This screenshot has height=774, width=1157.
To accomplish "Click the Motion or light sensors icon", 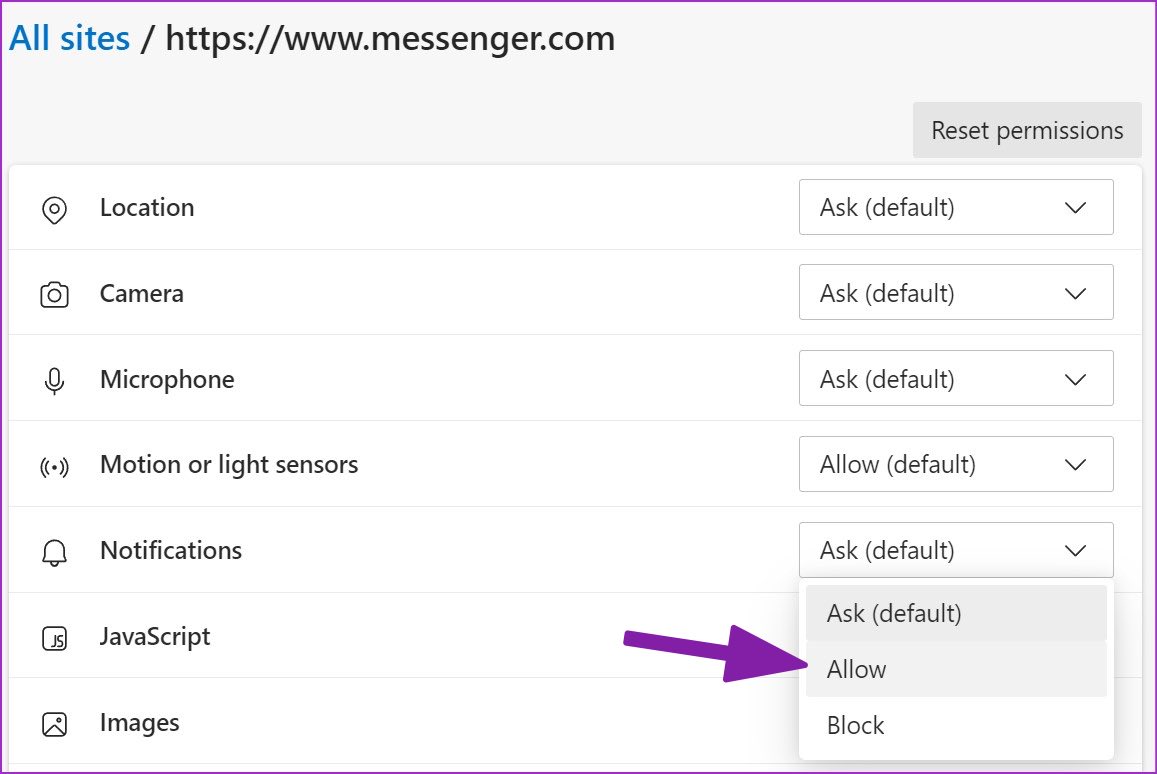I will (55, 464).
